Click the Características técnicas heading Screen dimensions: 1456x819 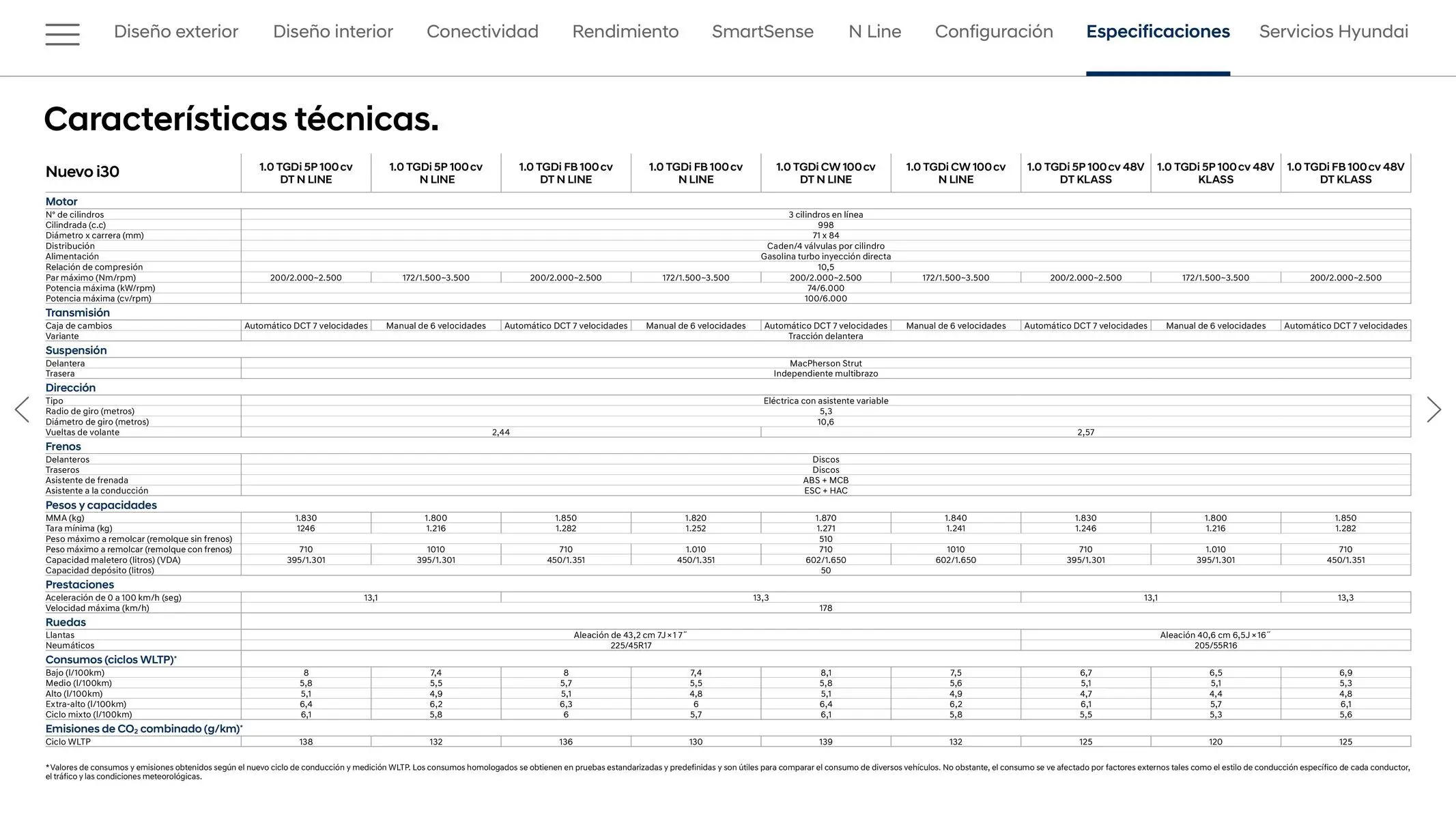point(241,119)
